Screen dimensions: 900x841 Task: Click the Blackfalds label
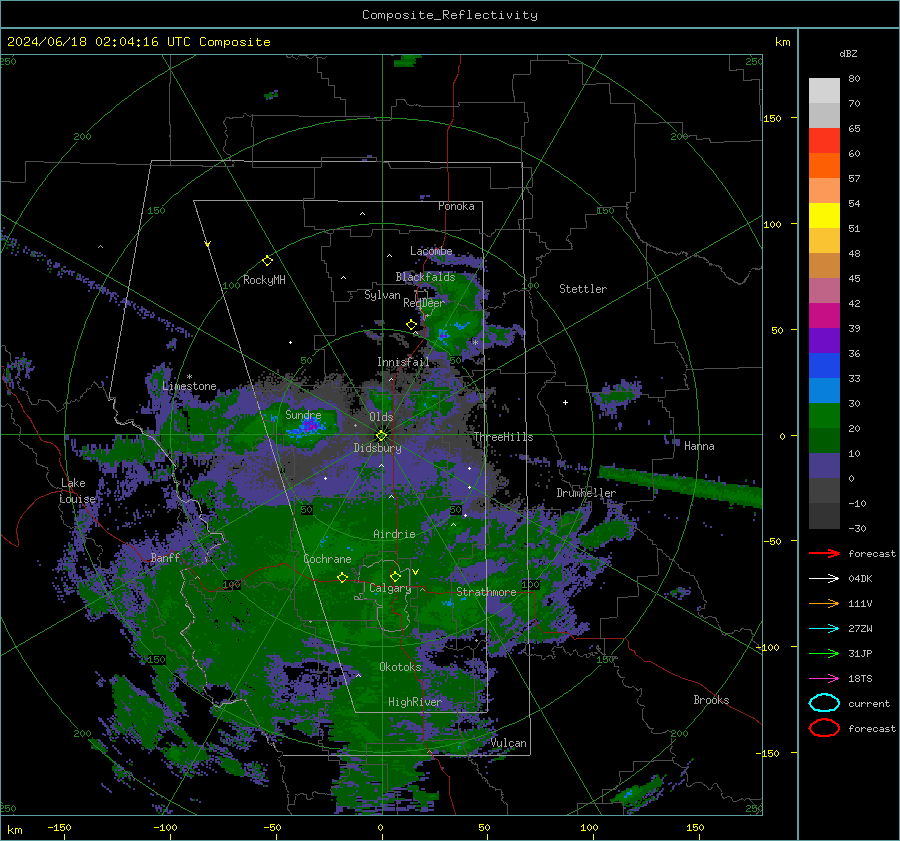tap(425, 277)
